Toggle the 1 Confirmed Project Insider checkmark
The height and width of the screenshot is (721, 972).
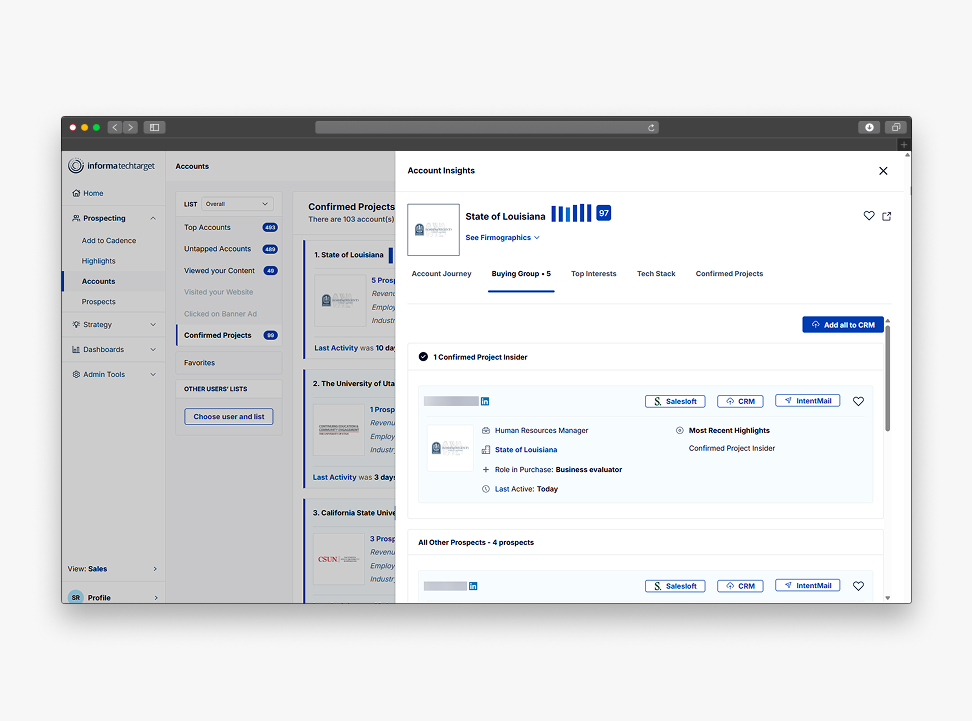[x=424, y=357]
